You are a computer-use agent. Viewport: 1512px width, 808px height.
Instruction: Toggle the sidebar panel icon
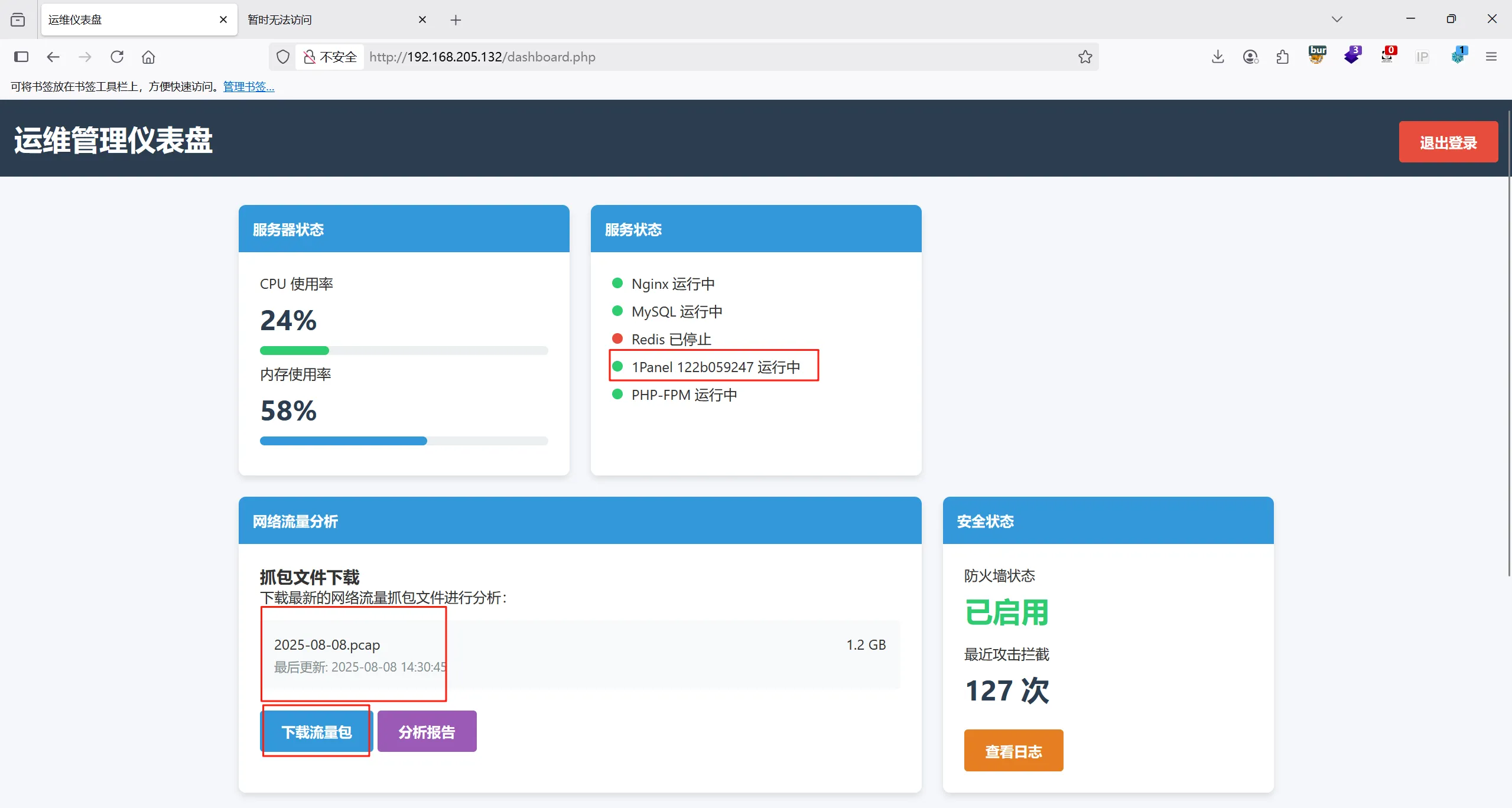click(21, 57)
